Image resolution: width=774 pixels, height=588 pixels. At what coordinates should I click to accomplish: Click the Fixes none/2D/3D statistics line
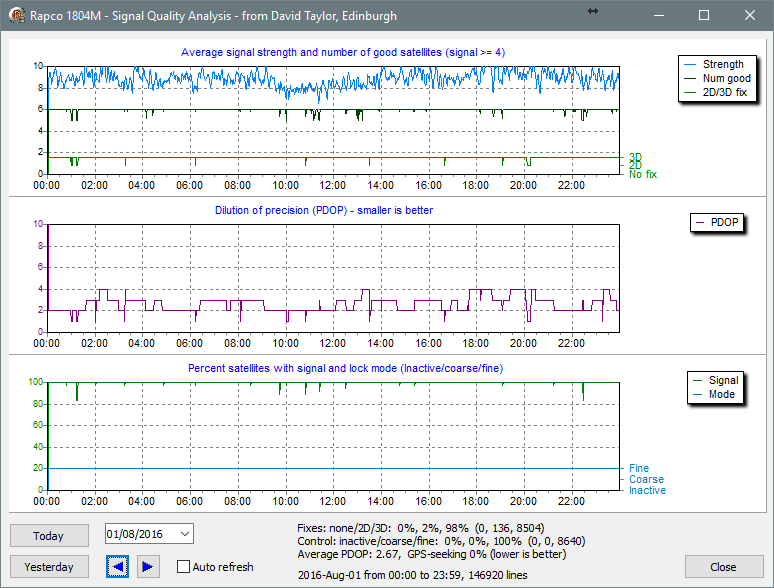point(421,528)
